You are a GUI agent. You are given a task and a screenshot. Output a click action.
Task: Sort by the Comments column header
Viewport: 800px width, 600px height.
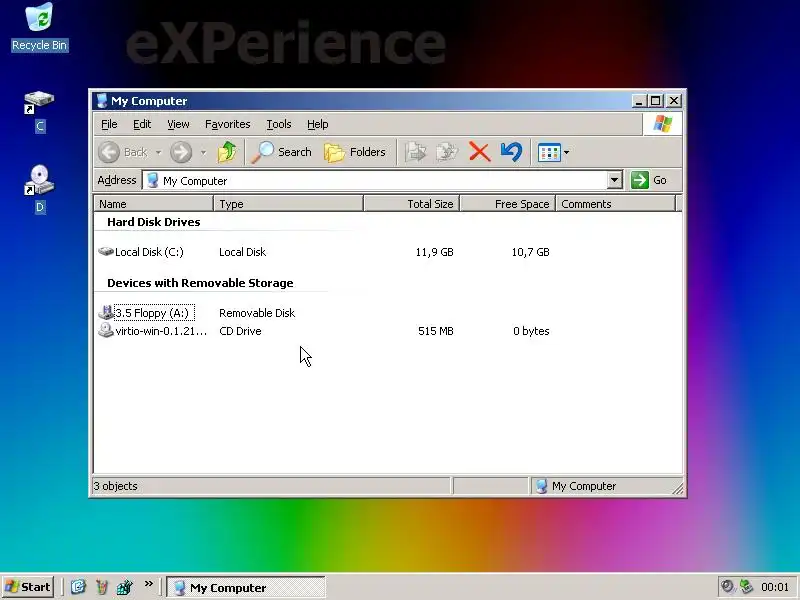[x=615, y=204]
